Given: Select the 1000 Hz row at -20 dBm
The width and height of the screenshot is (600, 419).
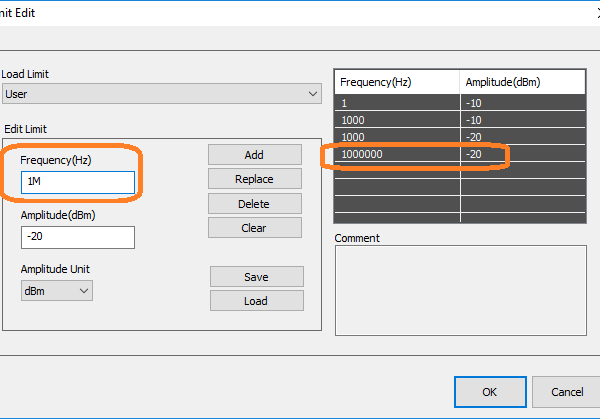Looking at the screenshot, I should pyautogui.click(x=397, y=138).
